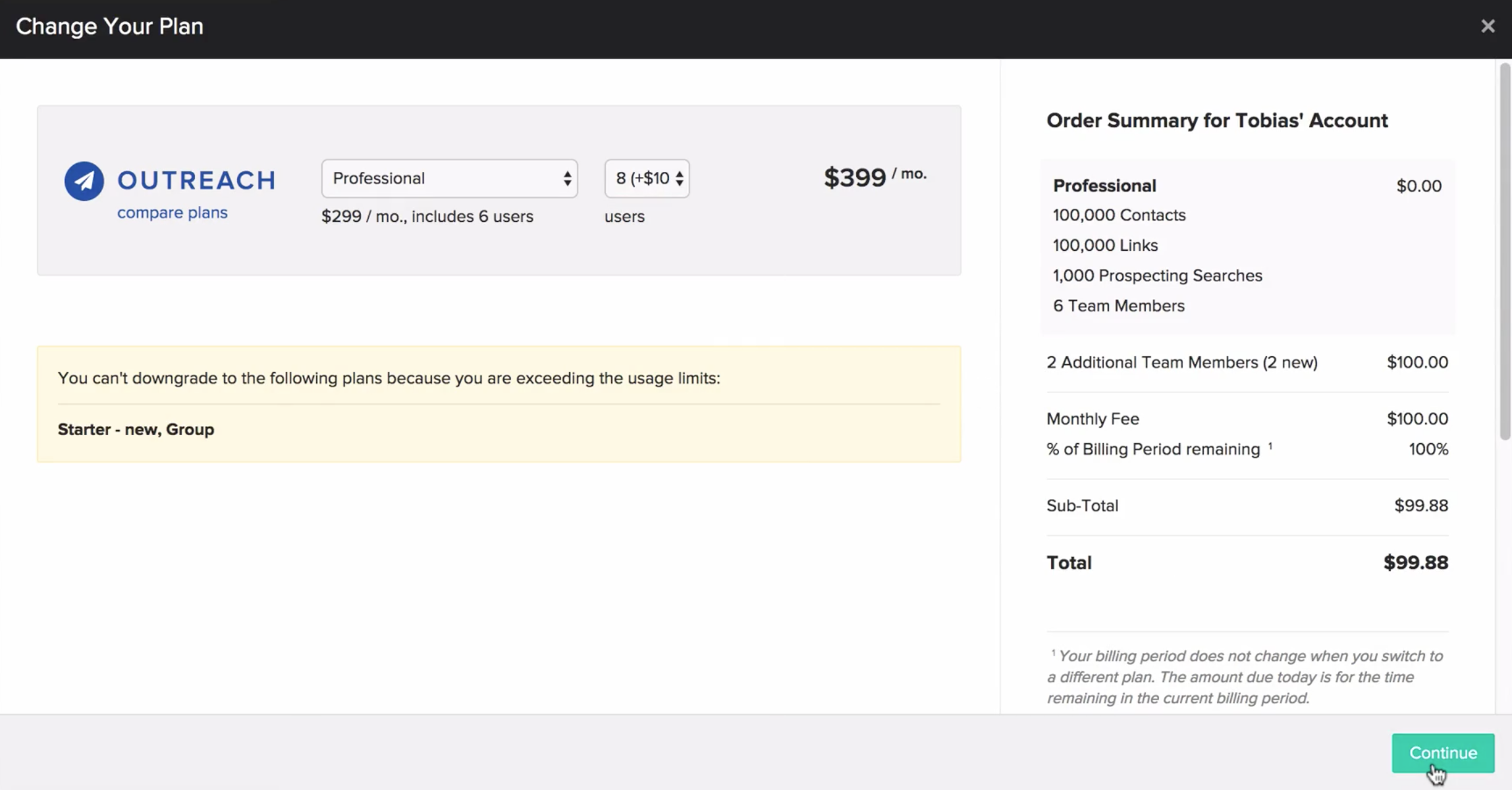Click '1,000 Prospecting Searches' line
The image size is (1512, 790).
pyautogui.click(x=1157, y=276)
